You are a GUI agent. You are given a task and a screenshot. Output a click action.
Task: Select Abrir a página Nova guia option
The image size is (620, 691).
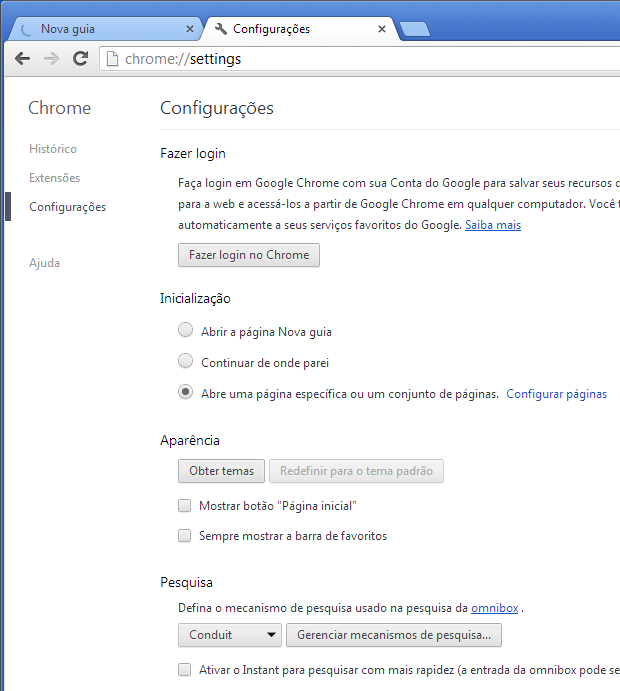(x=186, y=330)
